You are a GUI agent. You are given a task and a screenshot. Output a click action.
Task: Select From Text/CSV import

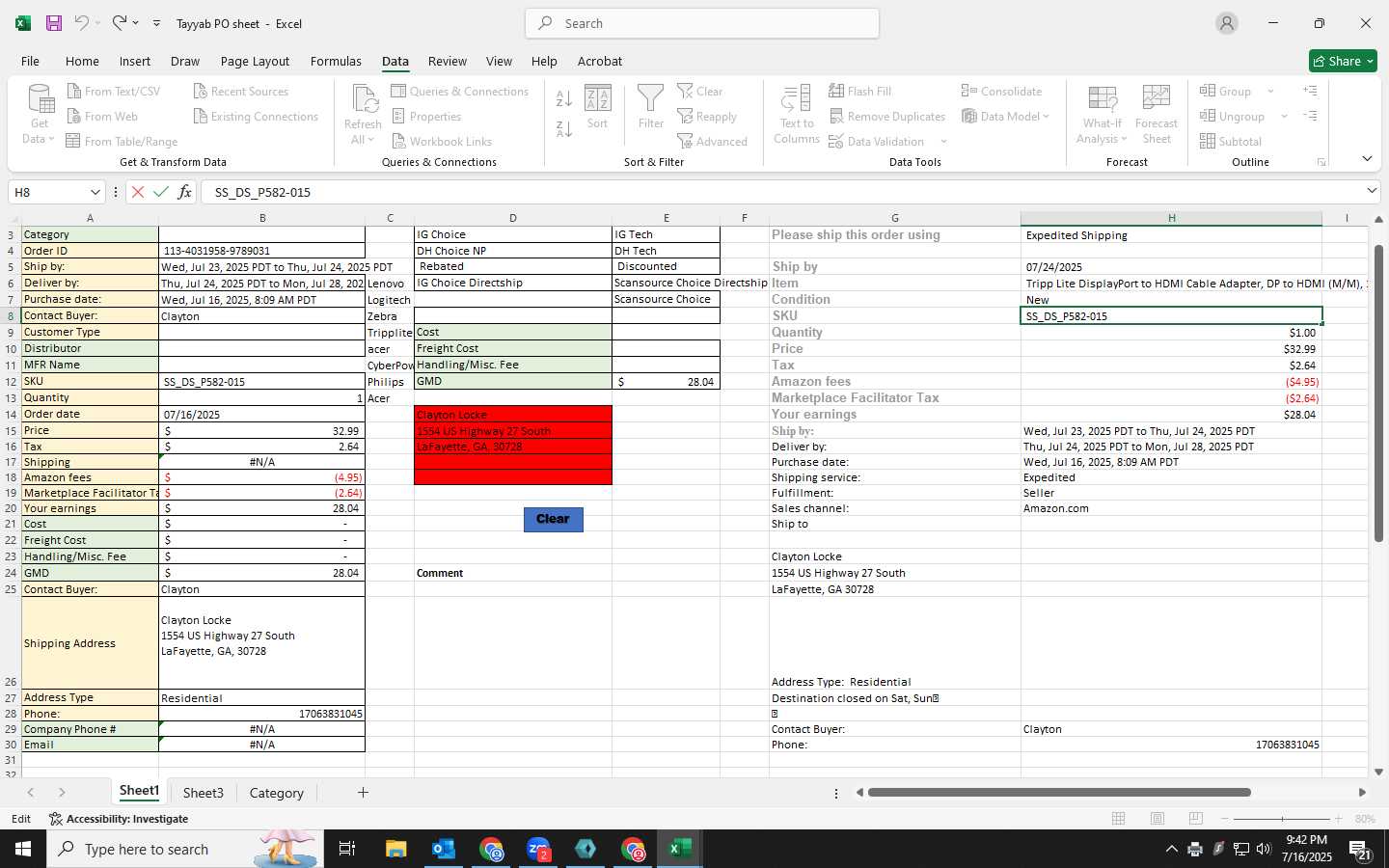click(x=113, y=92)
